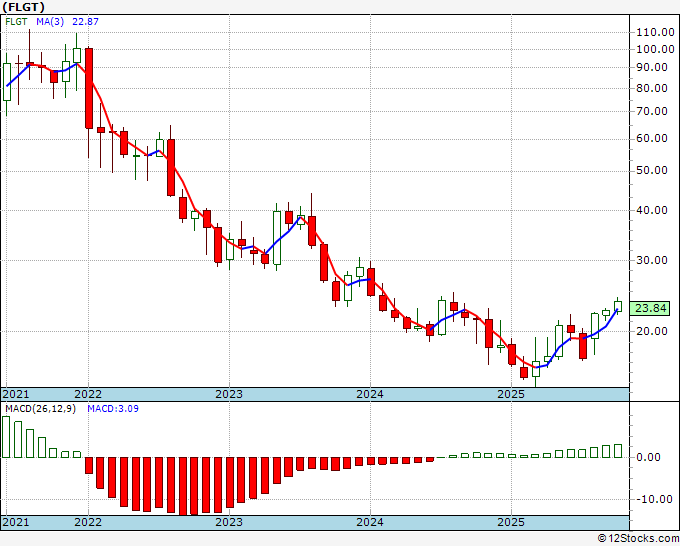Select the 50.00 price axis label
The image size is (680, 546).
click(651, 170)
